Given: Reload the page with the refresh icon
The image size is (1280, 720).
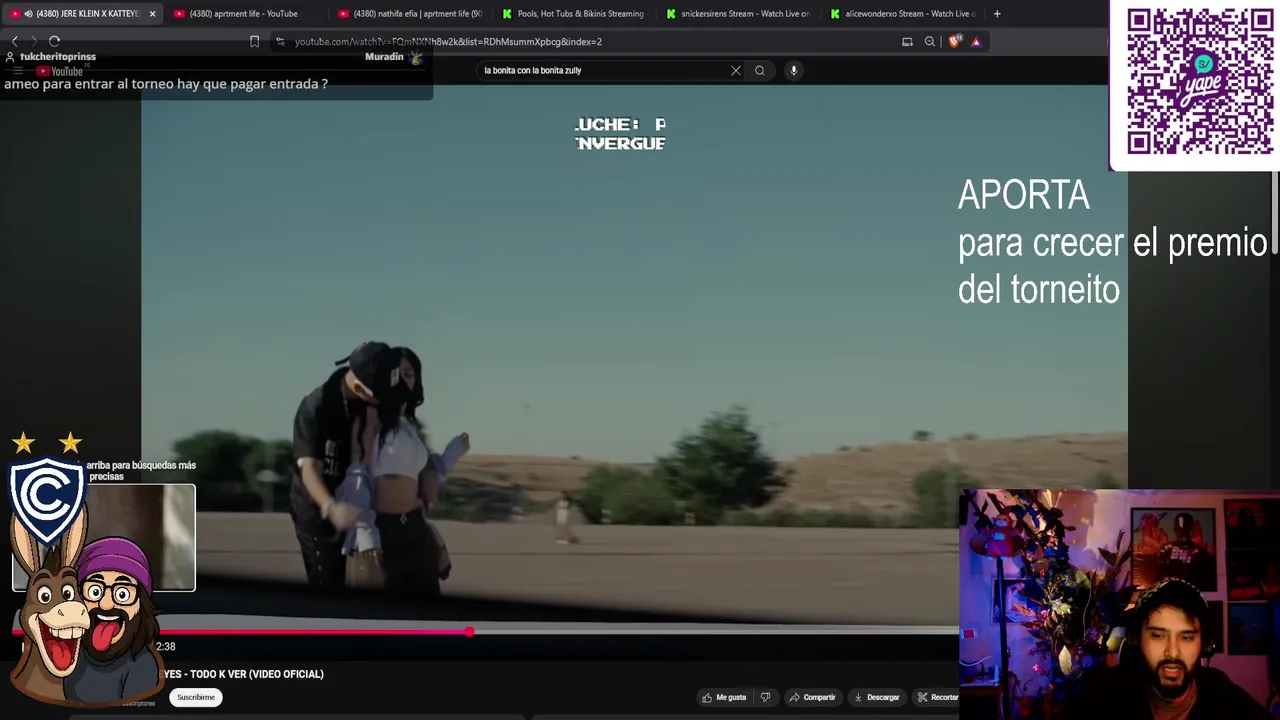Looking at the screenshot, I should (x=54, y=41).
